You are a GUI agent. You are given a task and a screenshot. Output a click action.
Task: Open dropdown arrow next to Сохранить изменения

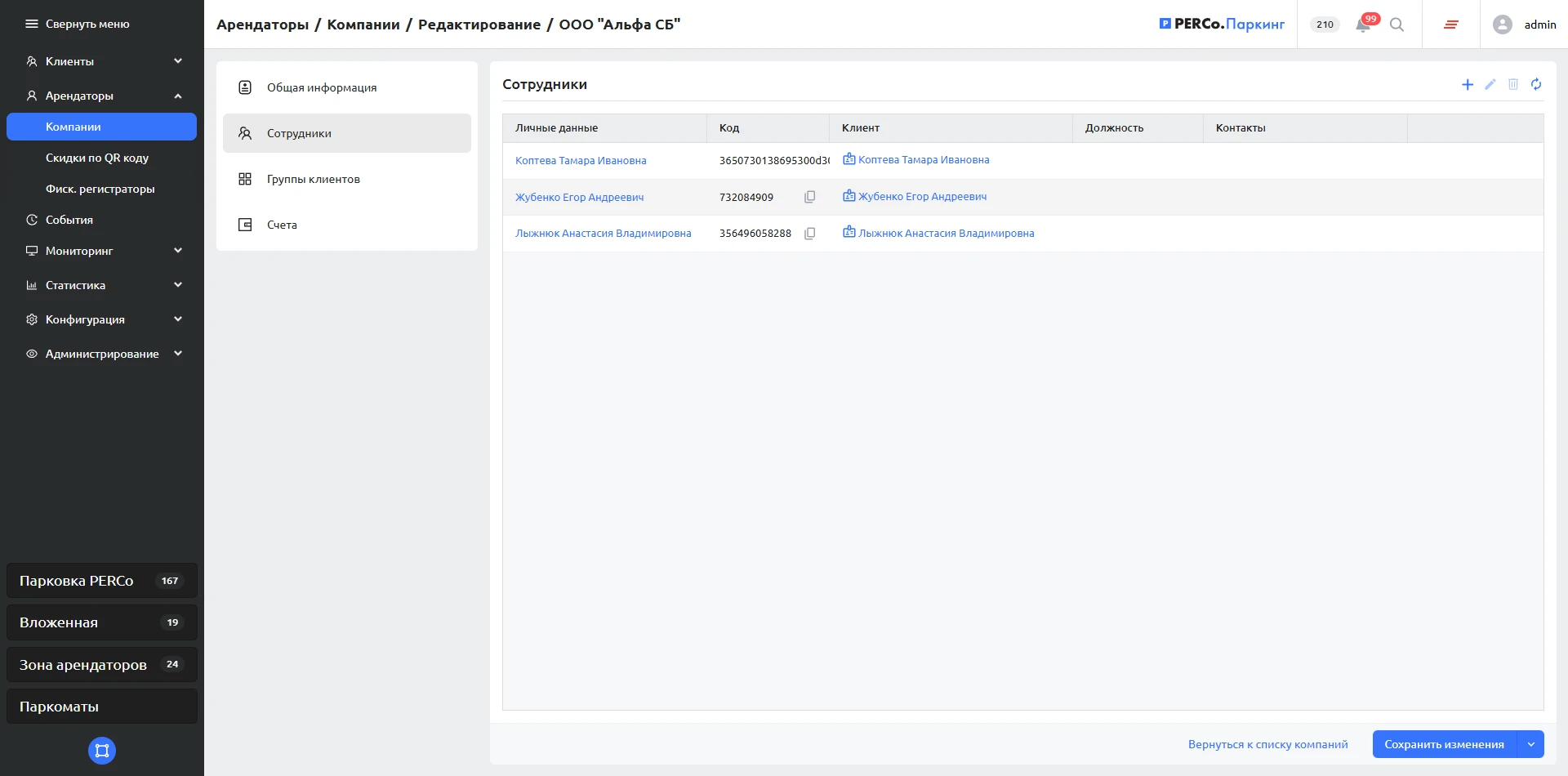pyautogui.click(x=1531, y=744)
